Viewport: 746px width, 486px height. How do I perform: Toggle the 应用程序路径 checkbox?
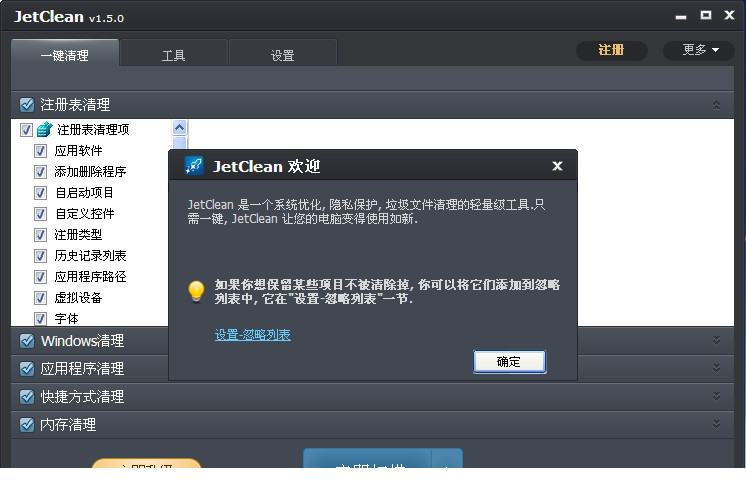(40, 277)
